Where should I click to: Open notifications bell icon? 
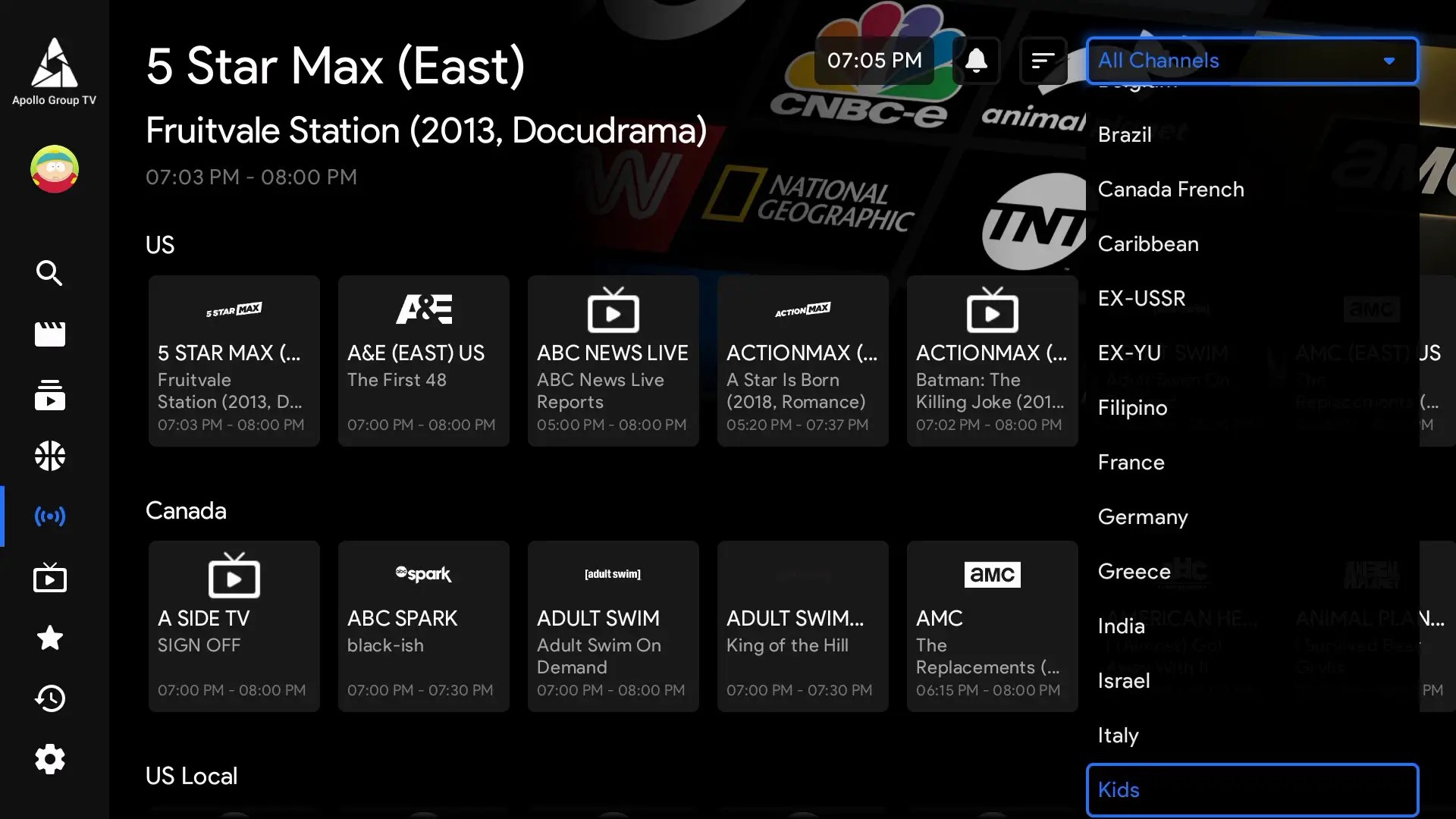pos(976,60)
